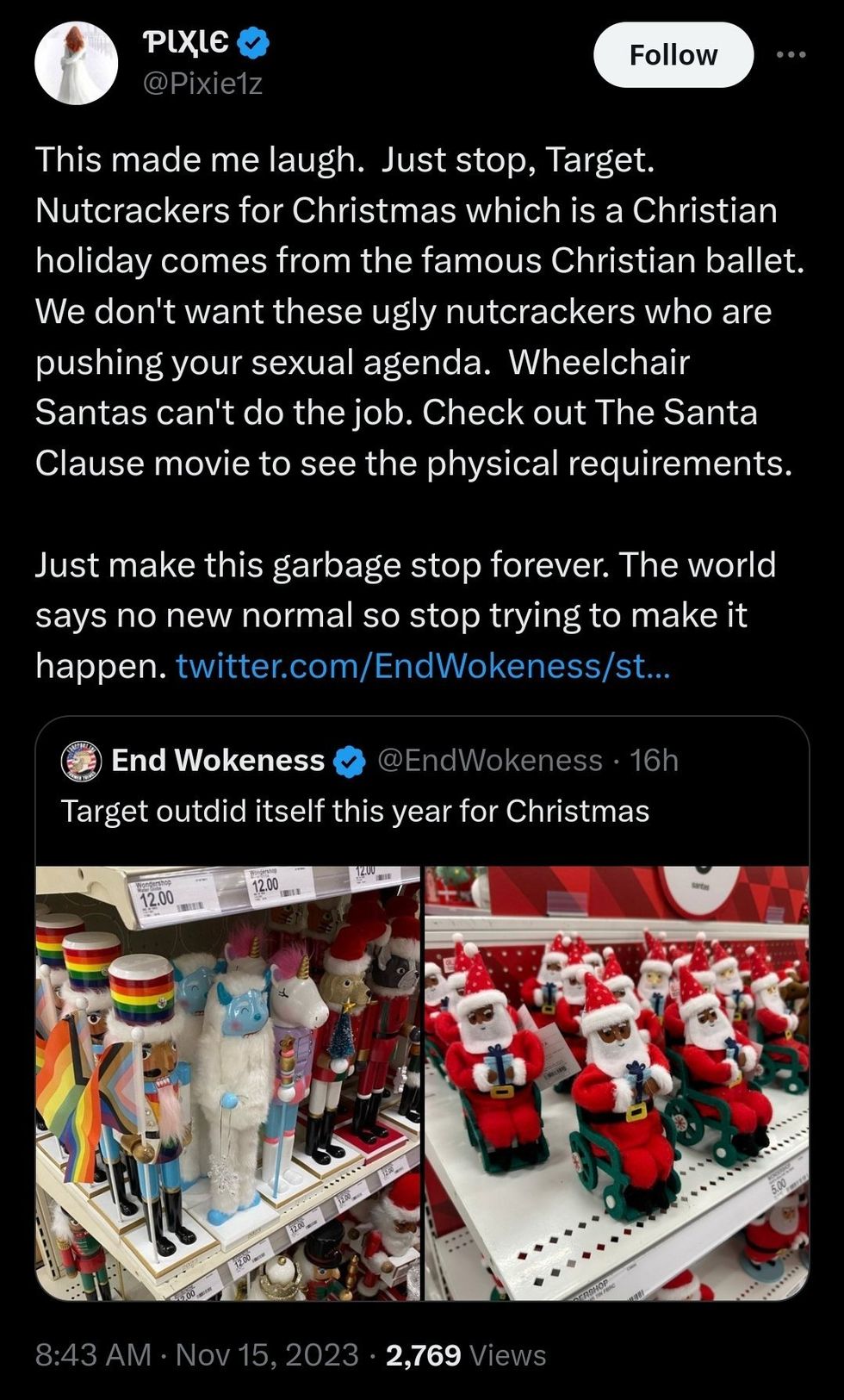The height and width of the screenshot is (1400, 844).
Task: Select the @EndWokeness handle in quoted post
Action: (x=490, y=761)
